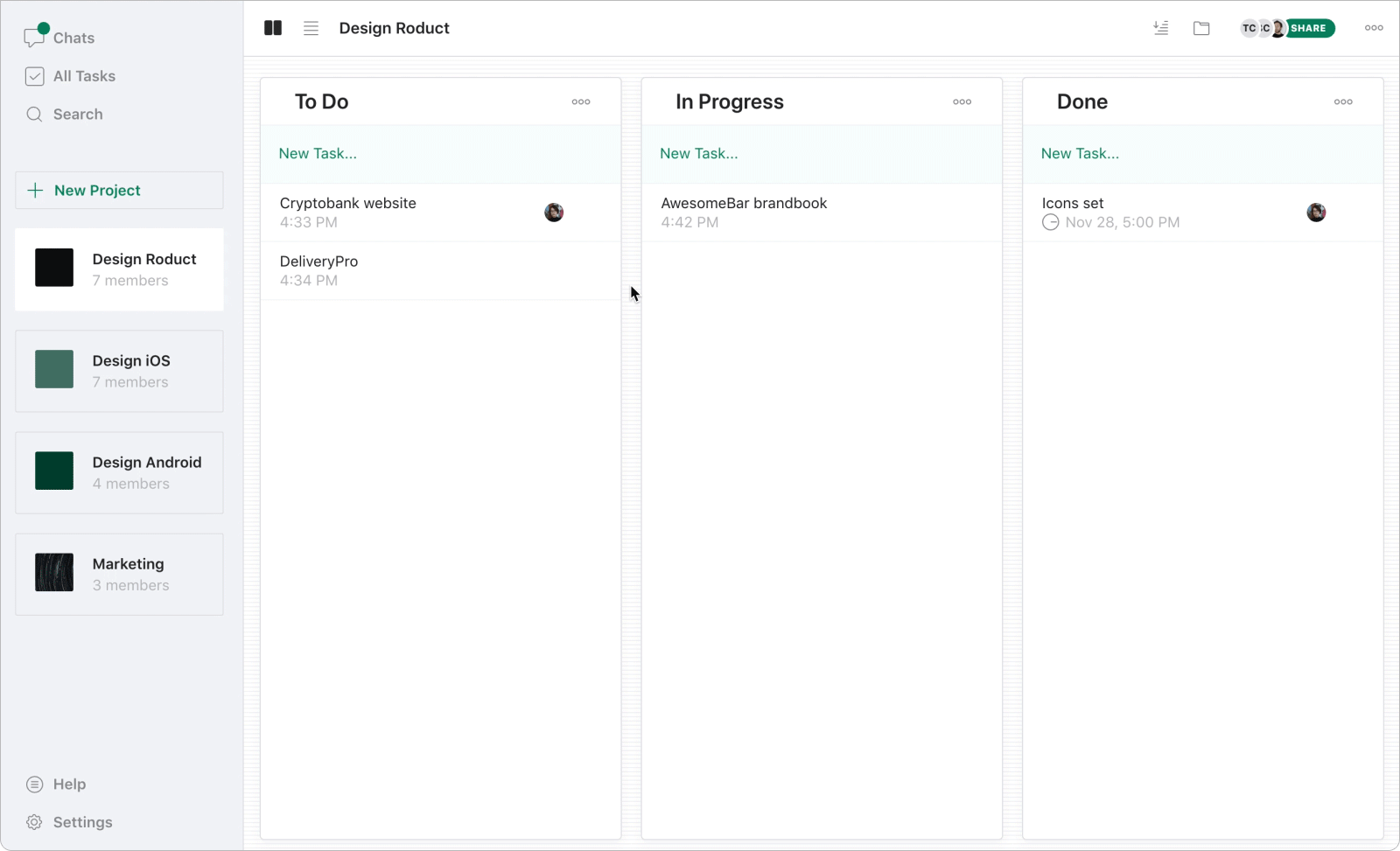The width and height of the screenshot is (1400, 851).
Task: Open the DeliveryPro task
Action: point(441,271)
